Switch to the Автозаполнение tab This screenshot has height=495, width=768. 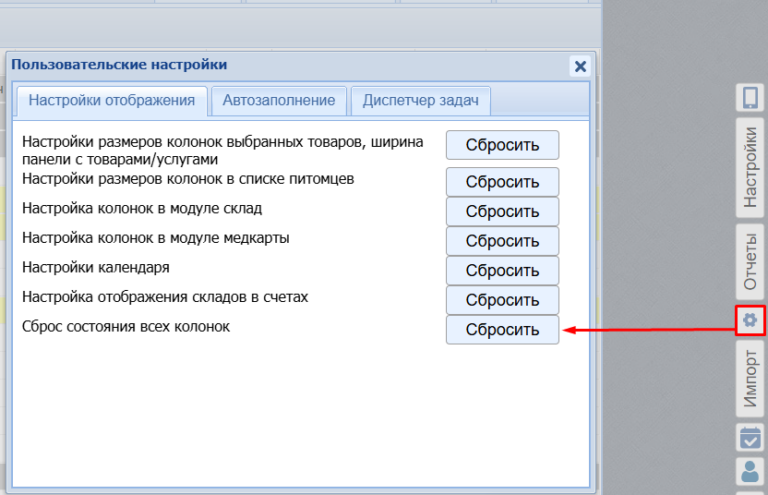pos(279,101)
